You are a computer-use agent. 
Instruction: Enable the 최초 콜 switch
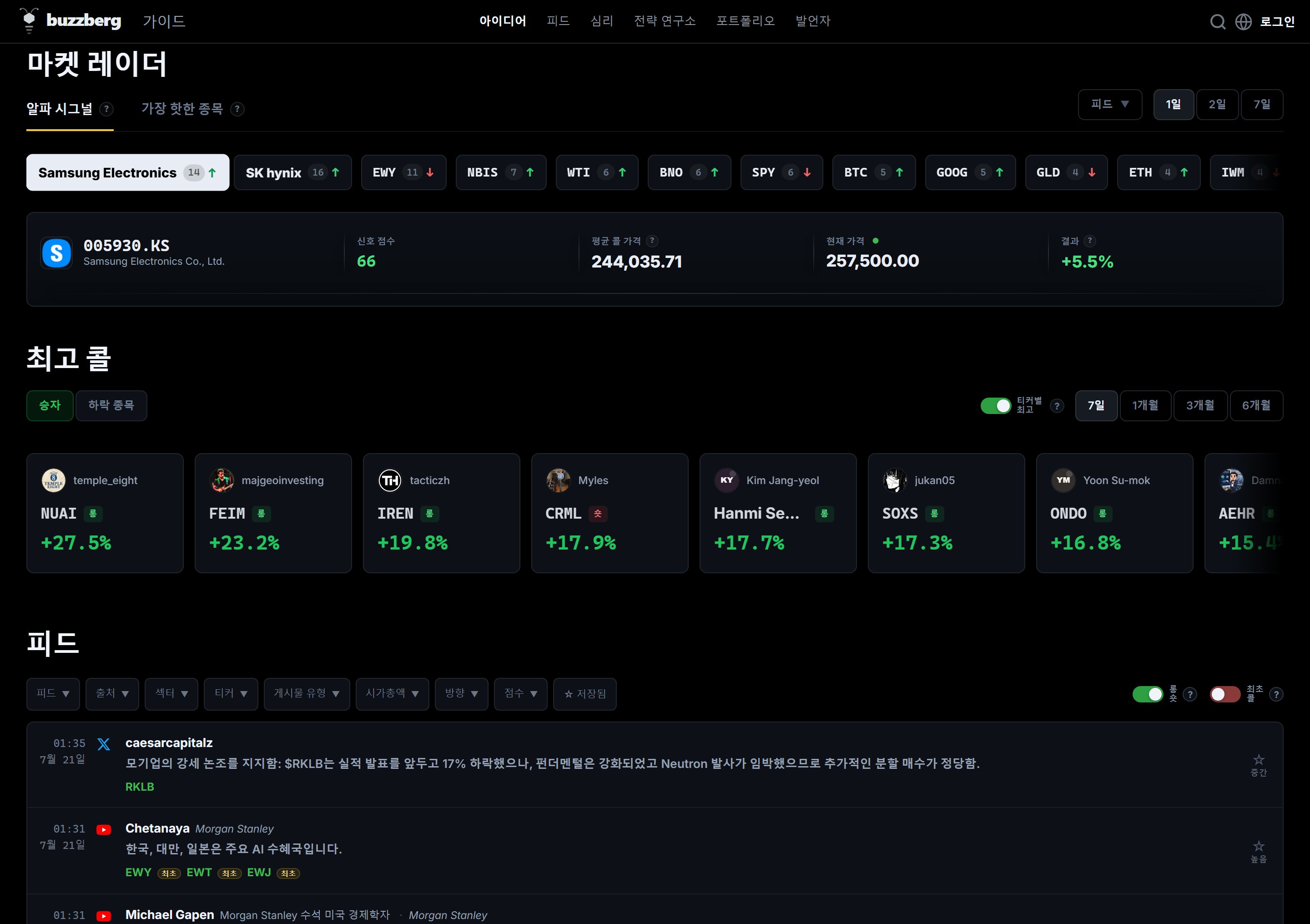pyautogui.click(x=1225, y=694)
